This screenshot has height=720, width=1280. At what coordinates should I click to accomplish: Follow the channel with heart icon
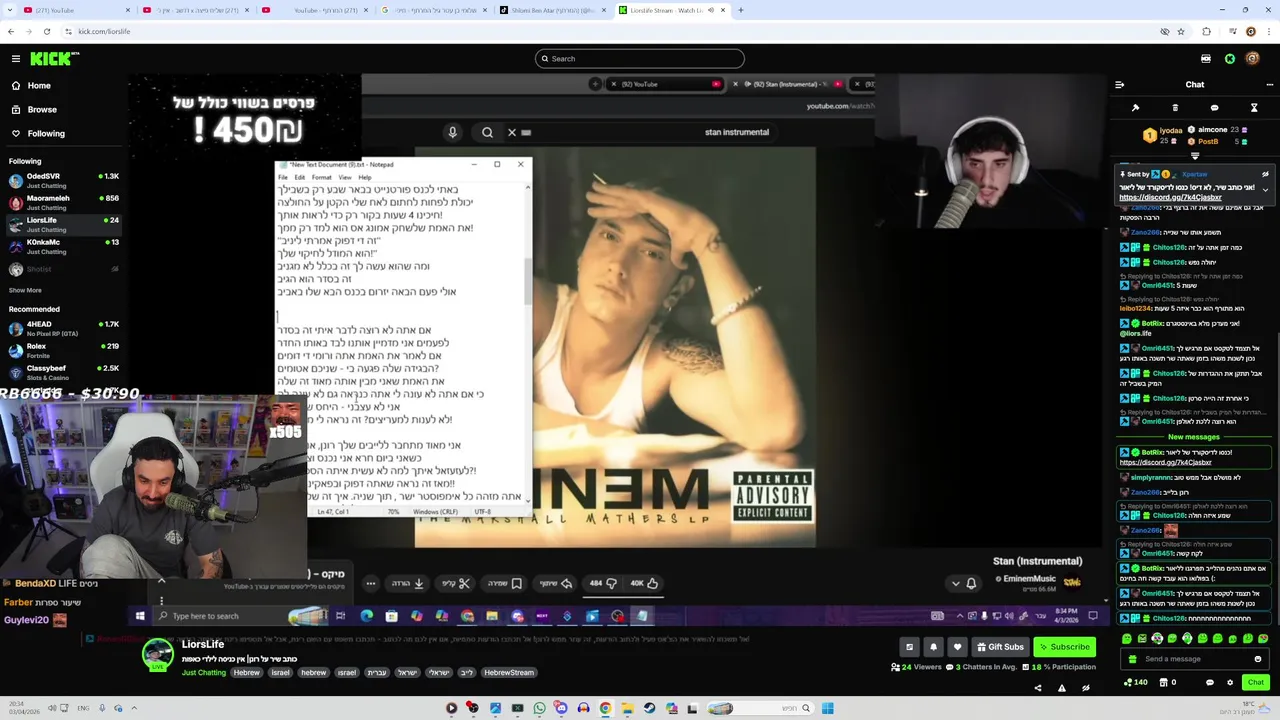[957, 647]
